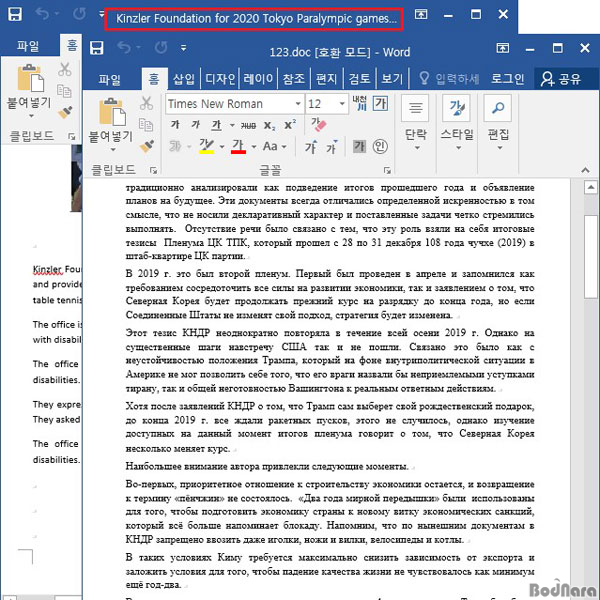Image resolution: width=600 pixels, height=600 pixels.
Task: Switch to the 홈 tab in 123.doc window
Action: coord(154,79)
